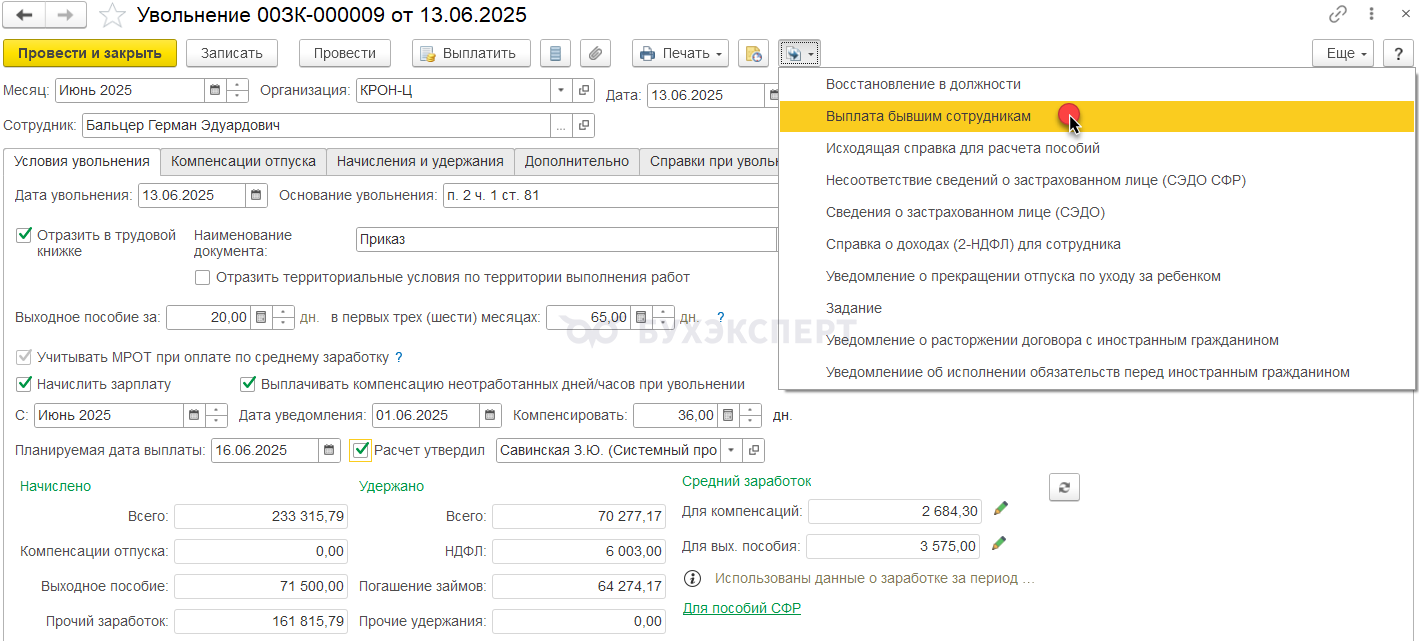Click the icon next to the Печать button
This screenshot has height=641, width=1419.
point(754,53)
